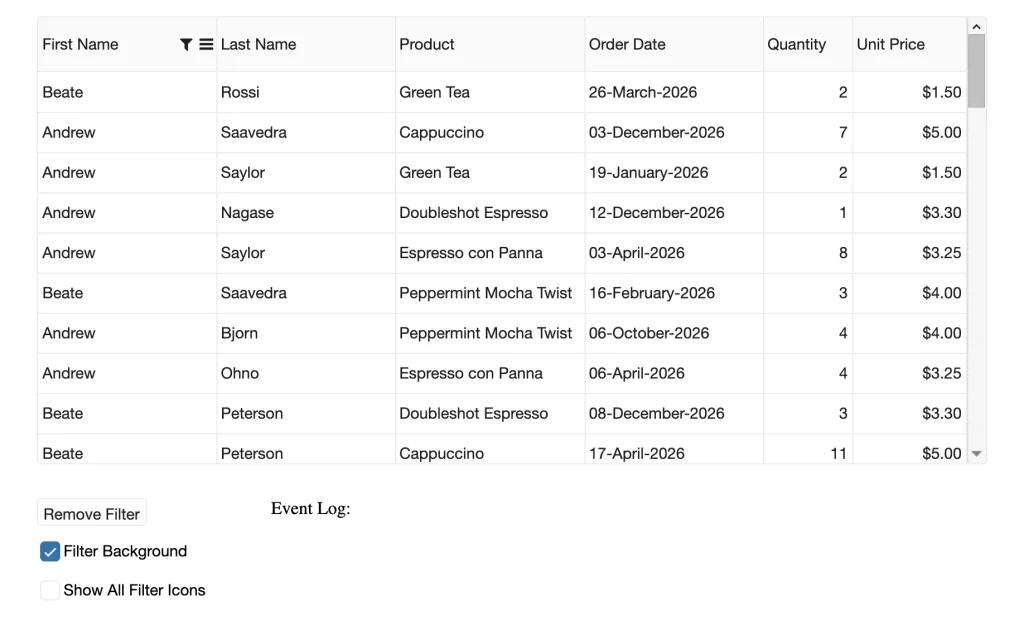
Task: Click the filter funnel icon in First Name
Action: (186, 44)
